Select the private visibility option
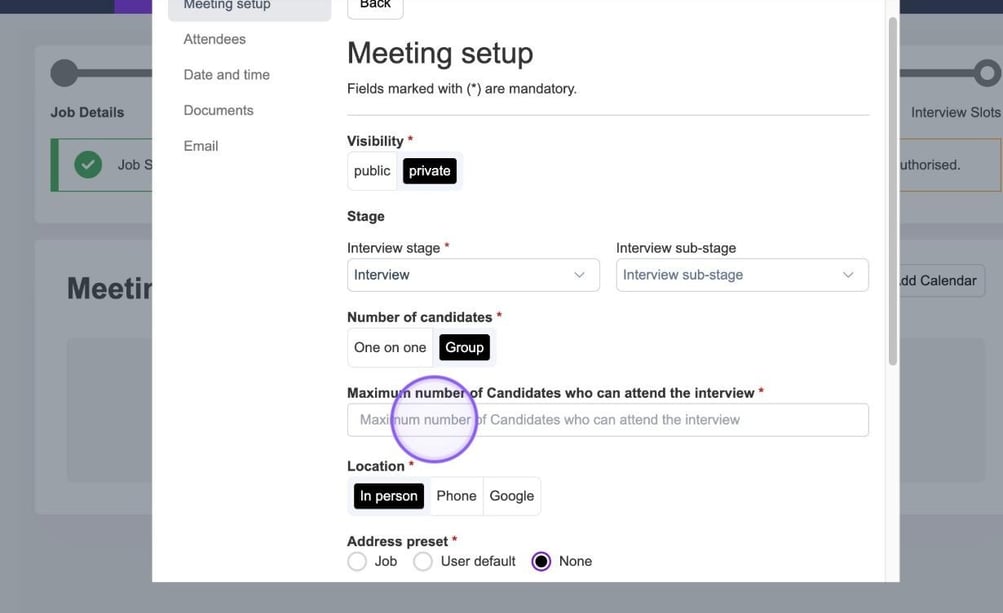1003x613 pixels. point(429,171)
